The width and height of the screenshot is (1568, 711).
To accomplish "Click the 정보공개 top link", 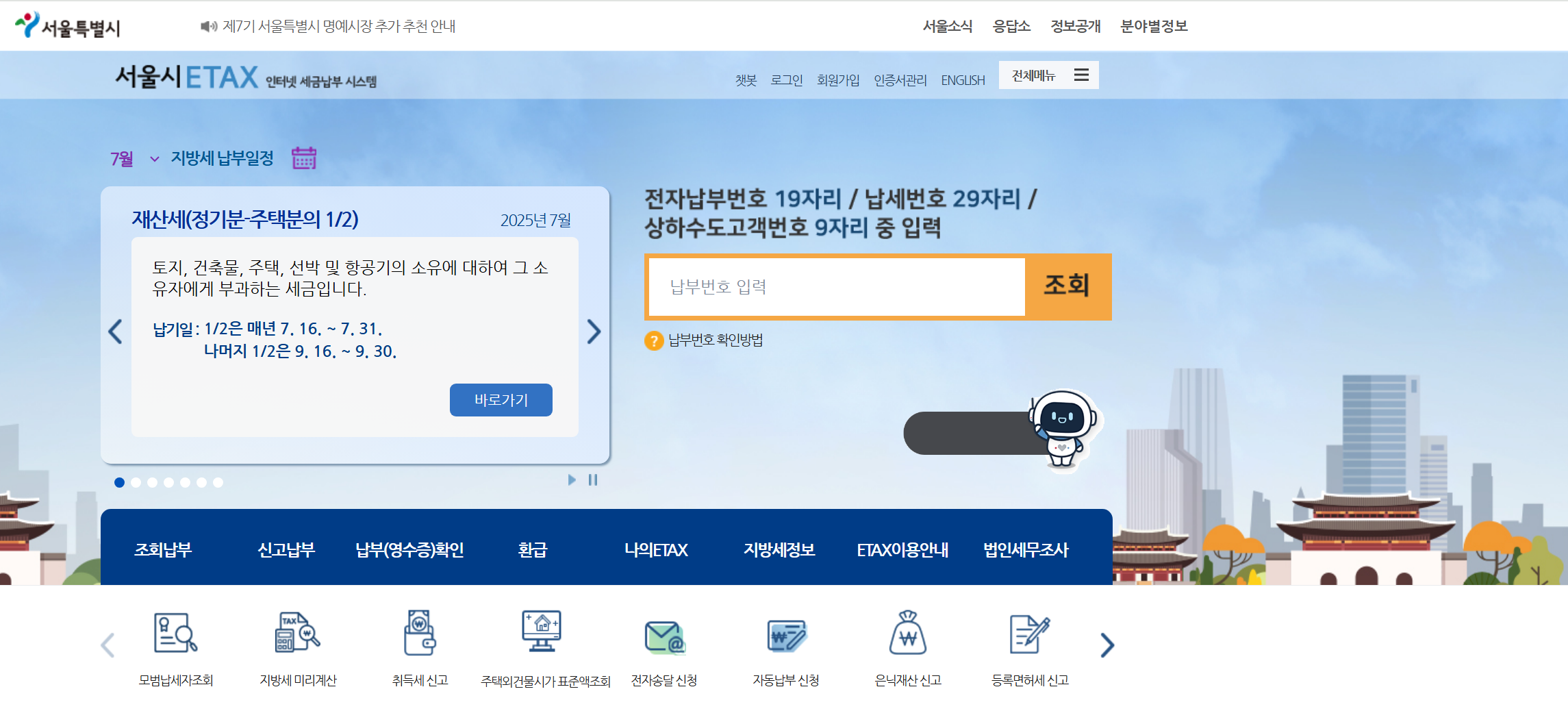I will [1076, 26].
